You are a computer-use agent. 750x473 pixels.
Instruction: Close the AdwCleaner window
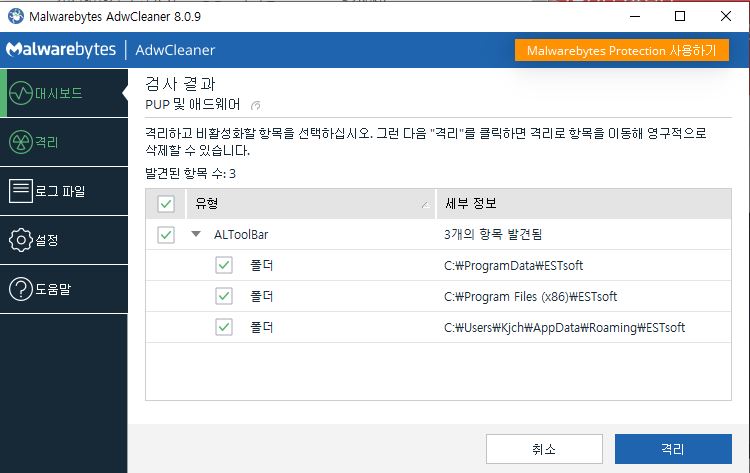726,16
